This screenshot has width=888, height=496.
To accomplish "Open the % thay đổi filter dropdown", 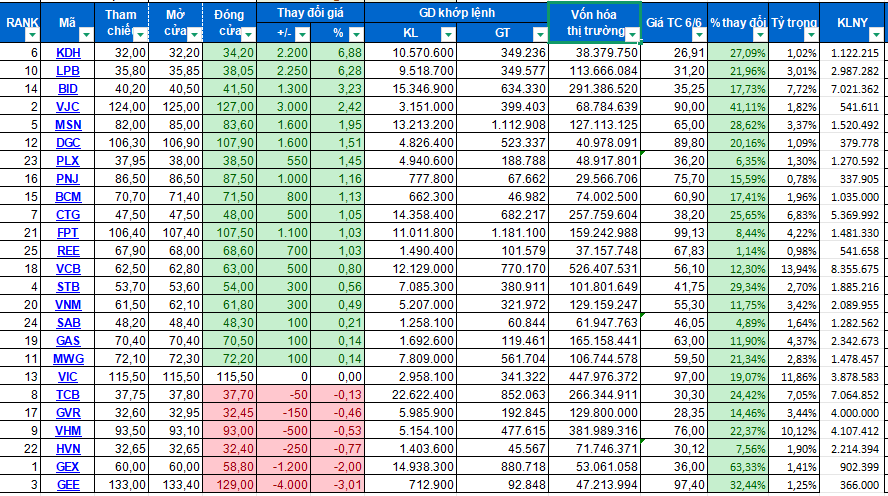I will click(760, 35).
